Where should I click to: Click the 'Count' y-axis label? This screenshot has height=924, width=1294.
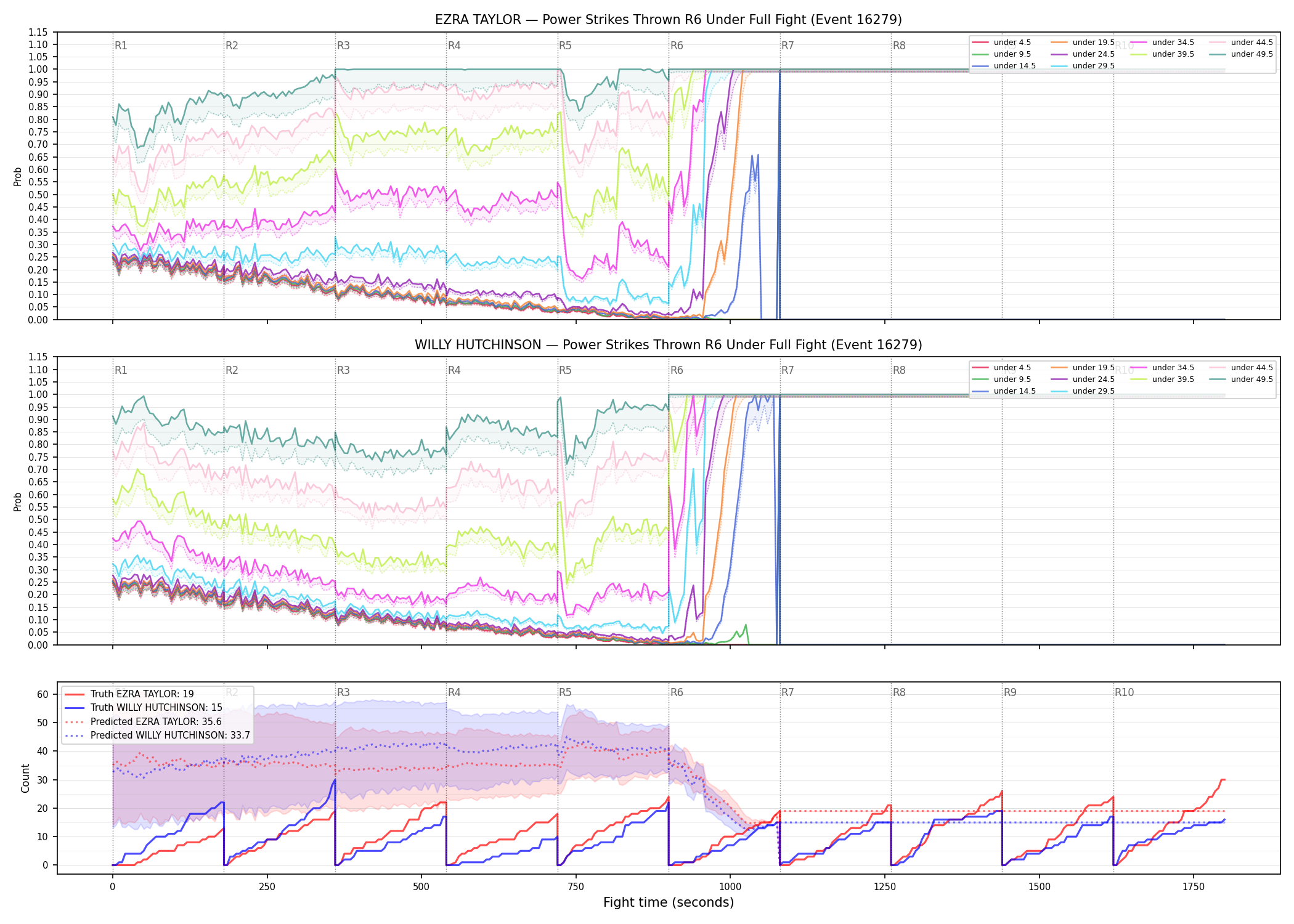tap(25, 778)
